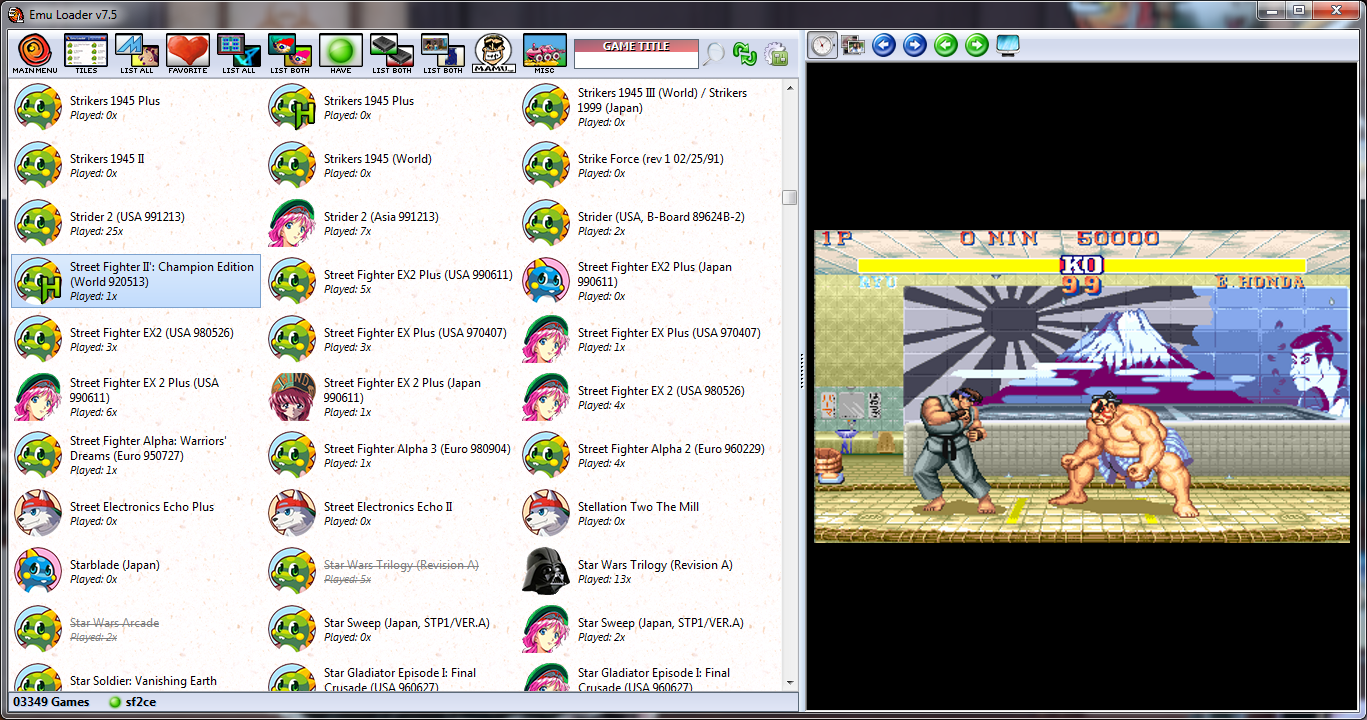Select Street Fighter II': Champion Edition entry
1367x720 pixels.
(136, 281)
